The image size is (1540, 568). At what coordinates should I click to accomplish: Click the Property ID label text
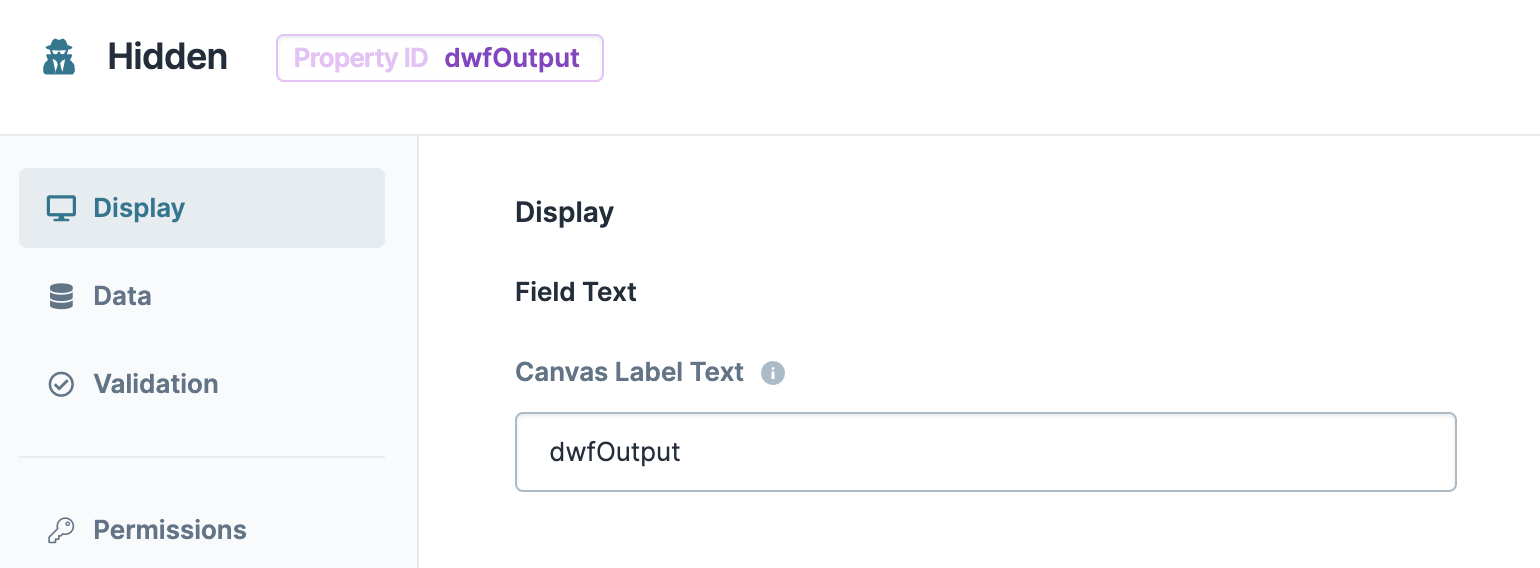click(x=361, y=58)
